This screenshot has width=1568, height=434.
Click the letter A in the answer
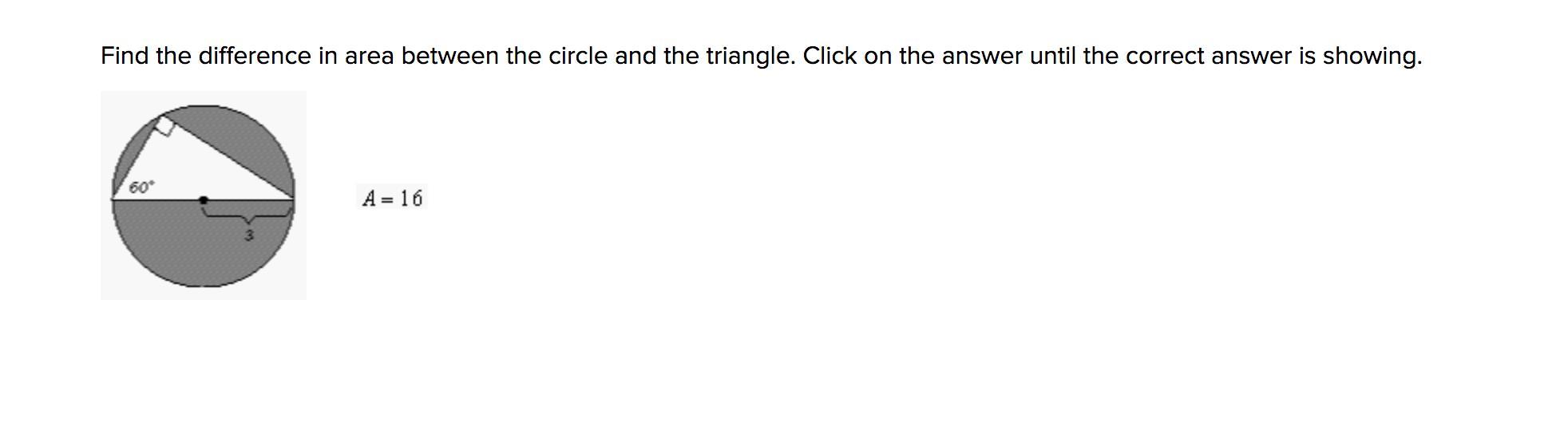(x=368, y=198)
